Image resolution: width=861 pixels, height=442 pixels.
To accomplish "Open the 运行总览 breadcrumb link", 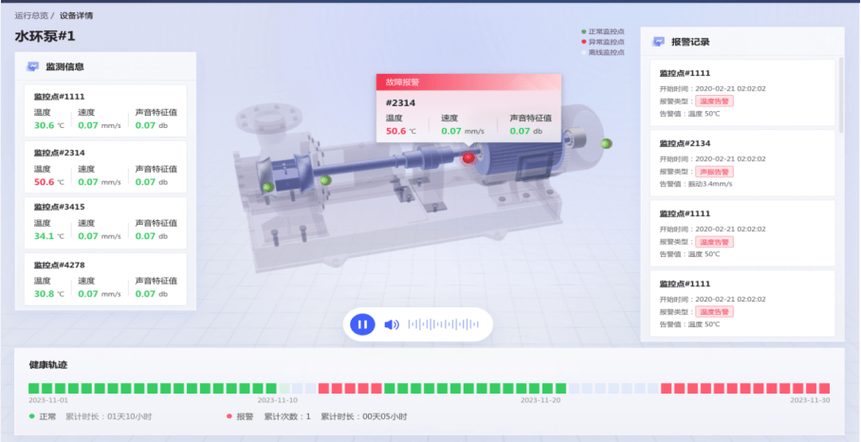I will tap(31, 15).
